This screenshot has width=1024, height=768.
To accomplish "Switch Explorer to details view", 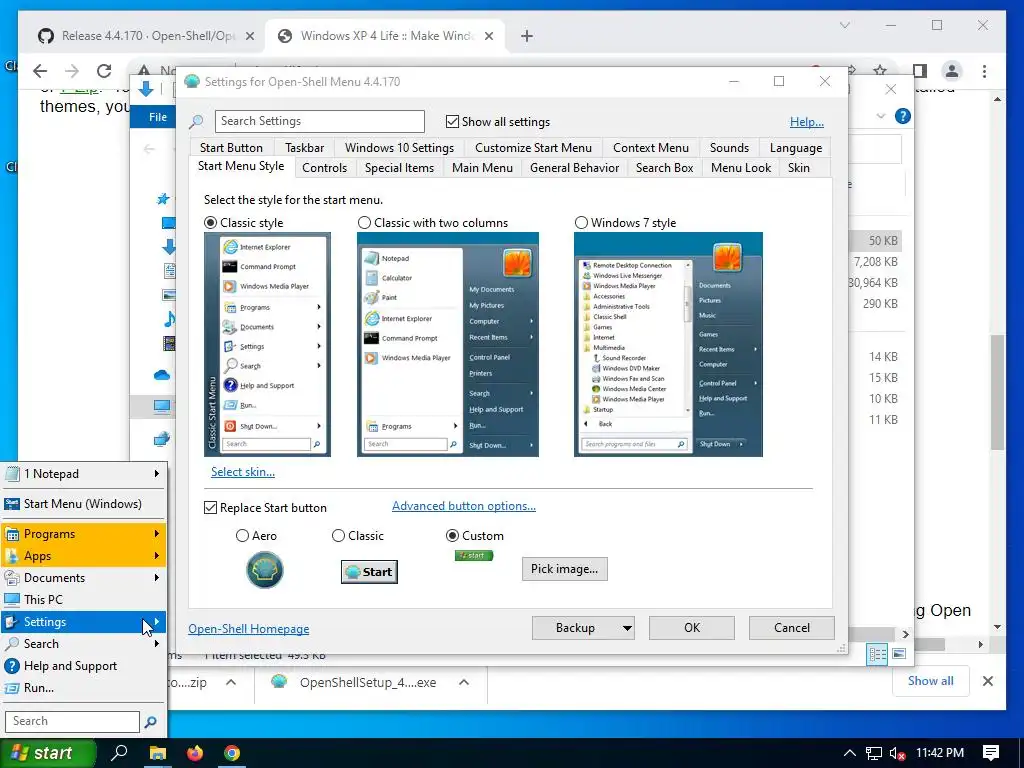I will coord(877,654).
